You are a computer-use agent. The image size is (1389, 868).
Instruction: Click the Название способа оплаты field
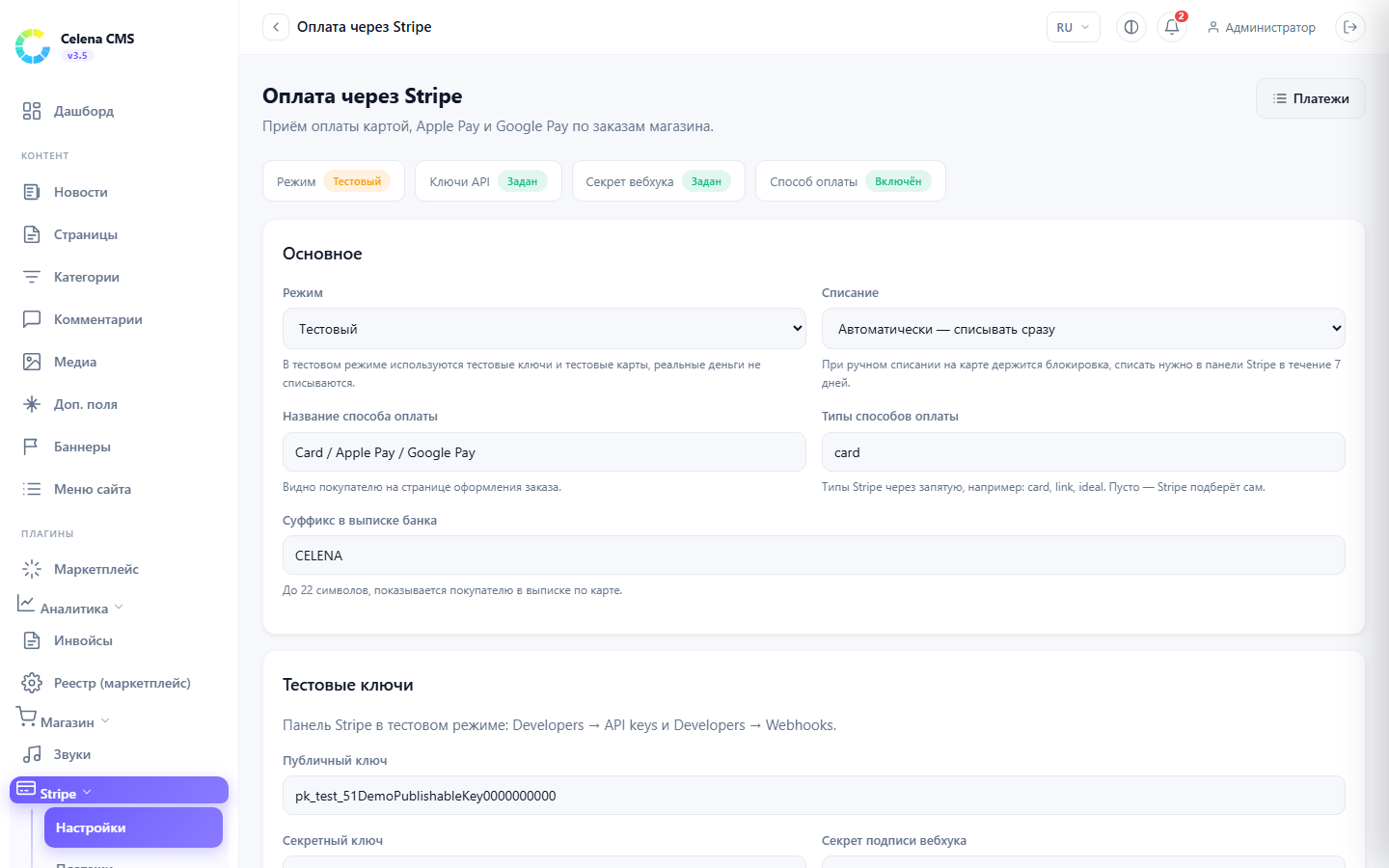[544, 452]
